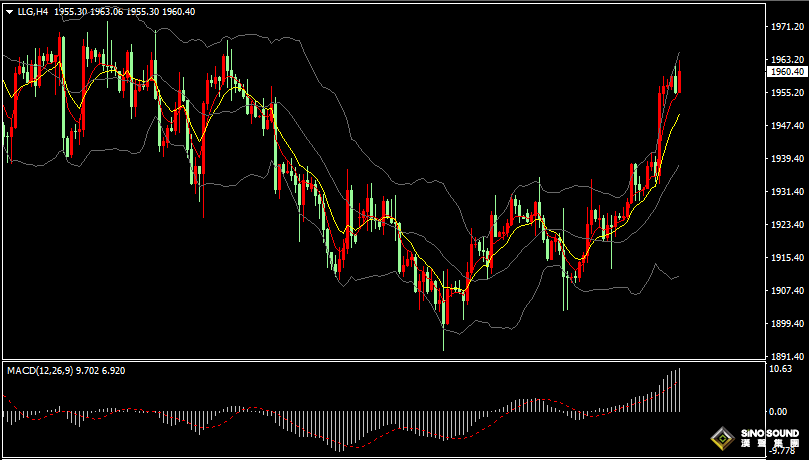Click the 10.63 MACD scale value
809x460 pixels.
click(780, 368)
